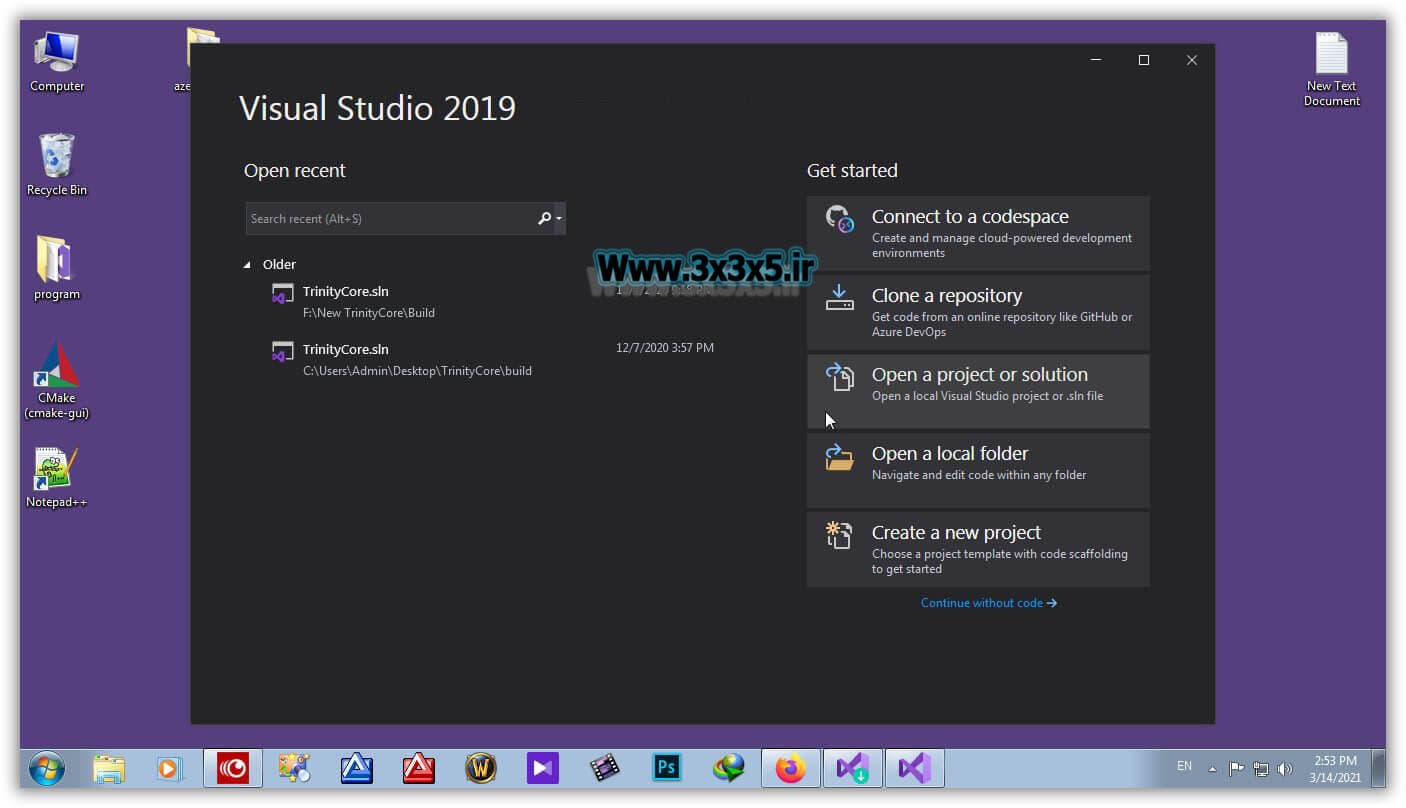This screenshot has width=1406, height=808.
Task: Click the red triangle app taskbar icon
Action: [419, 768]
